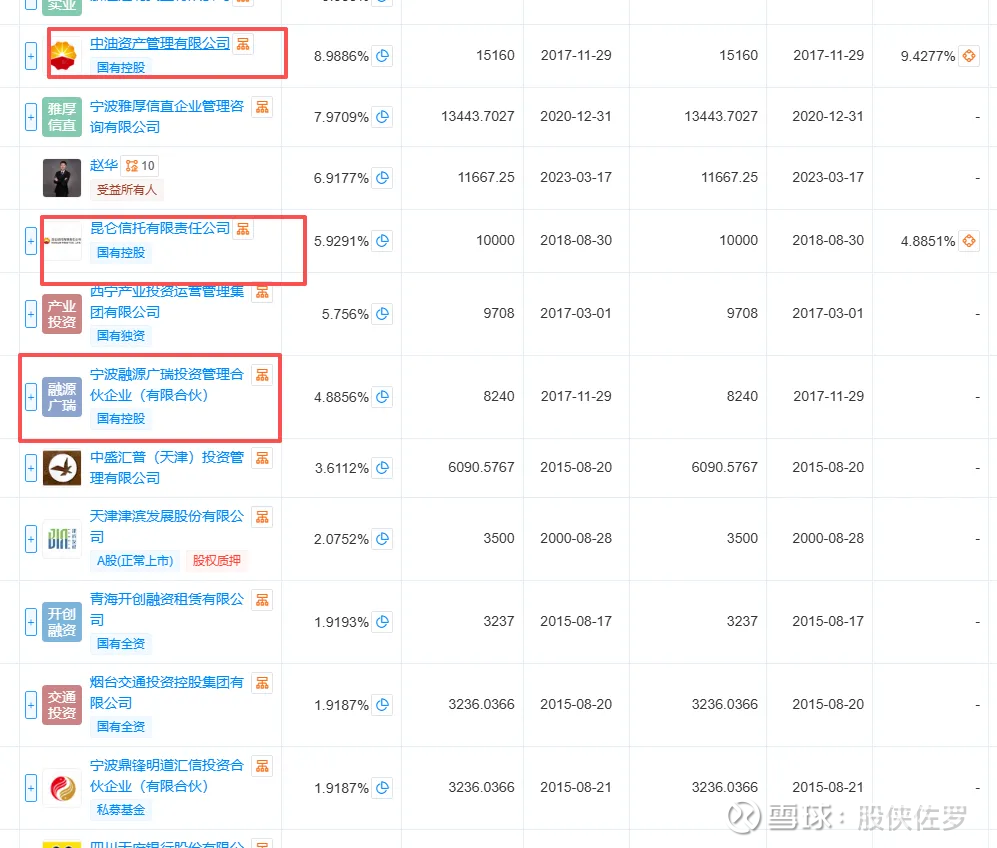Click the 受益所有人 tag under 赵华

click(x=127, y=189)
